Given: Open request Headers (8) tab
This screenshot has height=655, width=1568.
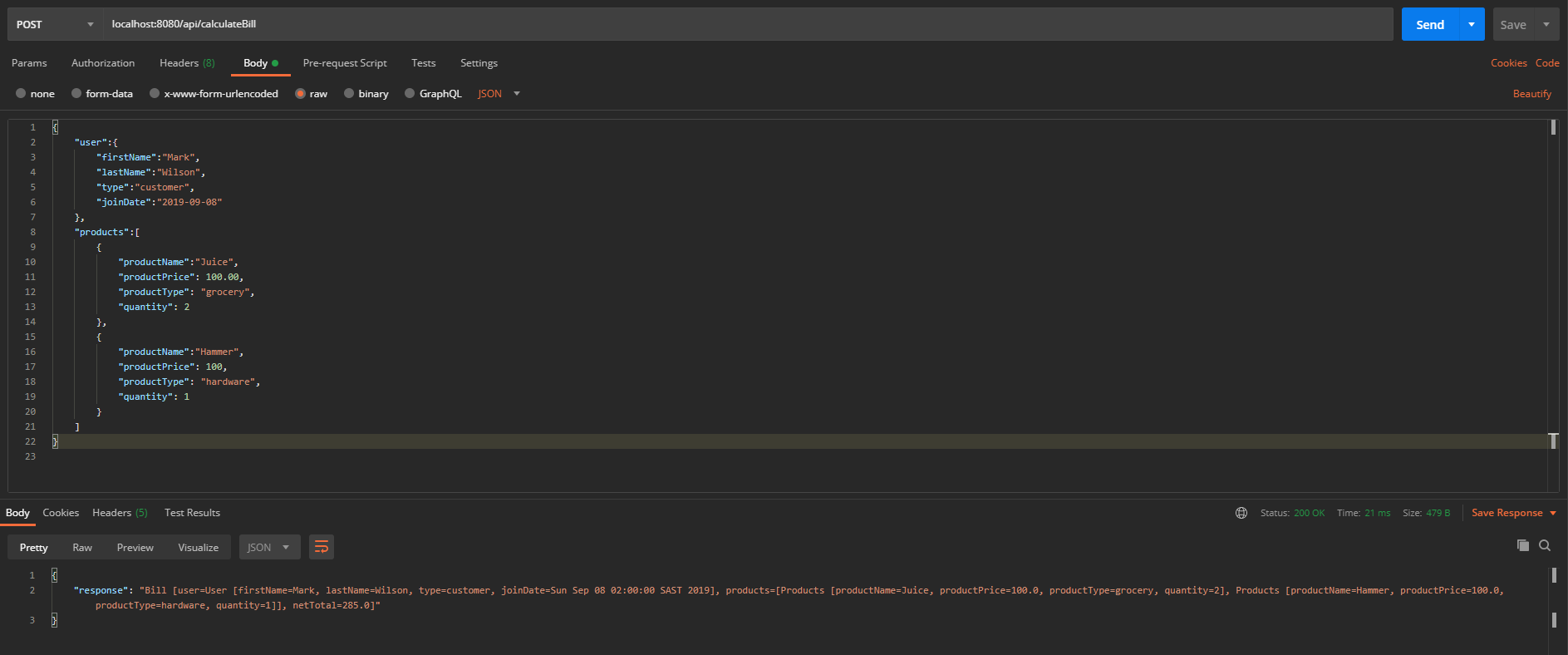Looking at the screenshot, I should click(187, 63).
